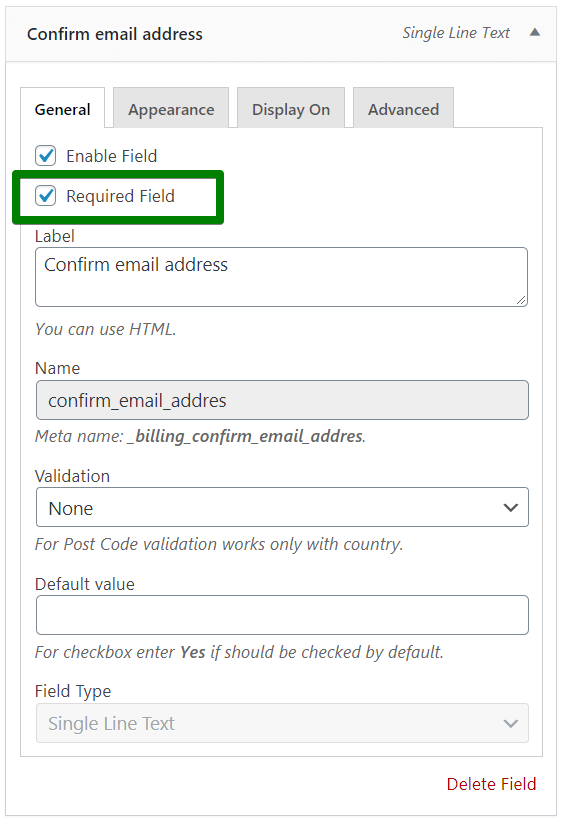Viewport: 562px width, 820px height.
Task: Open the Validation dropdown set to None
Action: (282, 507)
